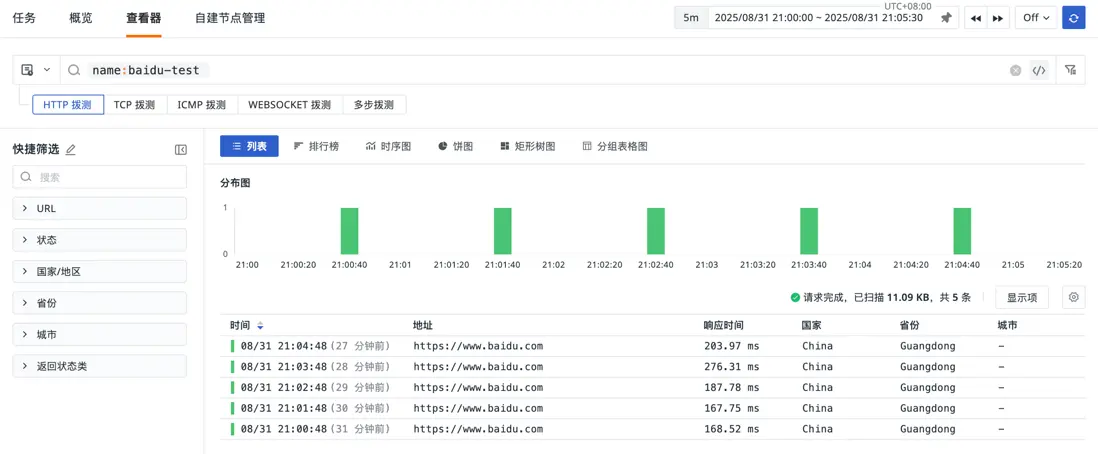Screen dimensions: 1098x454
Task: Edit quick filters with pencil icon
Action: click(71, 150)
